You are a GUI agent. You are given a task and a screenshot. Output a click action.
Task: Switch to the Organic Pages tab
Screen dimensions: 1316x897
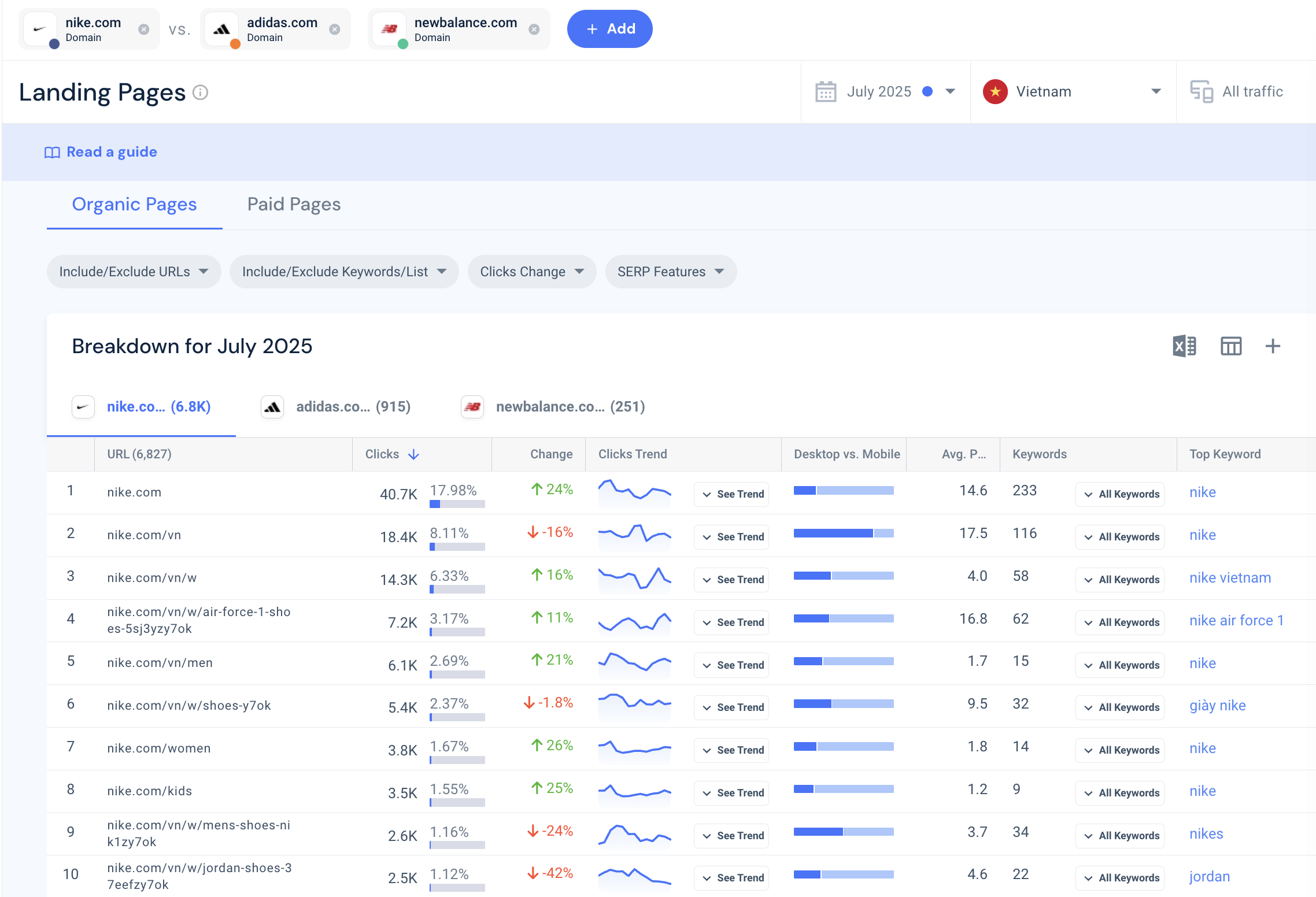(x=134, y=205)
